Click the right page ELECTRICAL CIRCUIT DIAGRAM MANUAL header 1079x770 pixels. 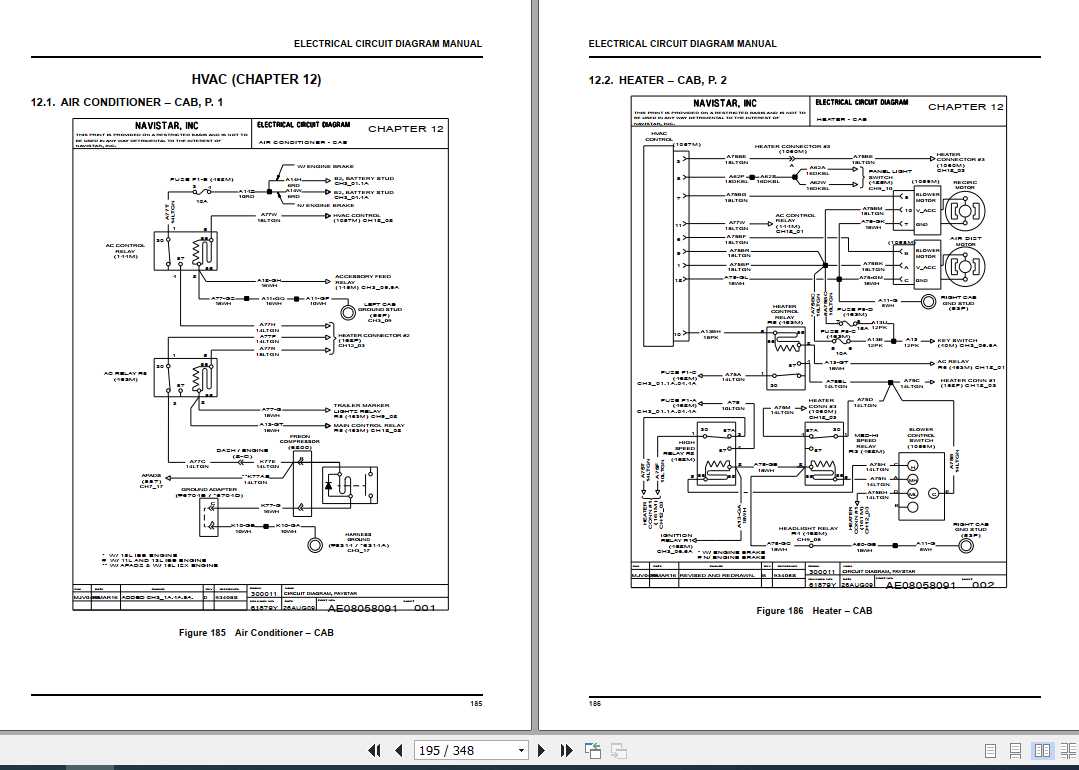(682, 43)
